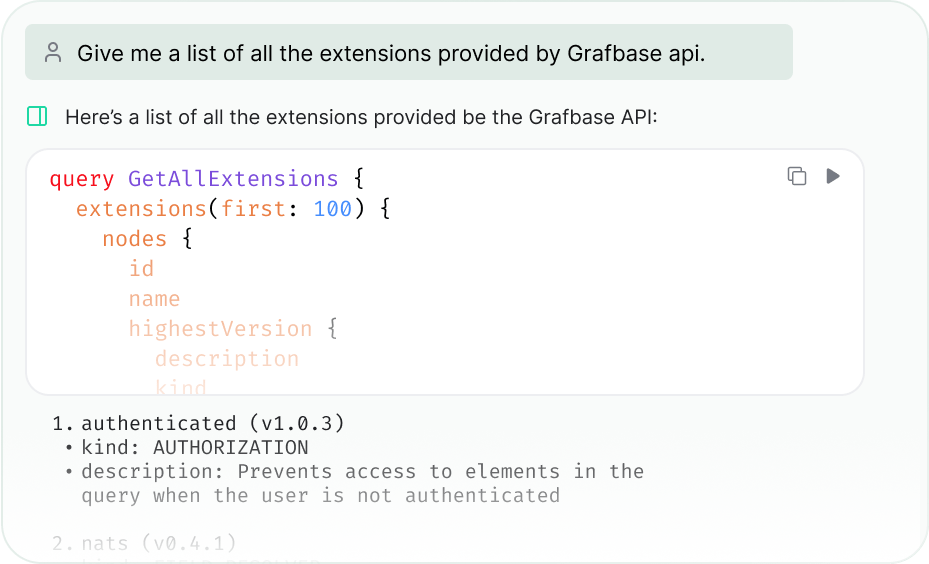929x564 pixels.
Task: Click the value 100 in the first argument
Action: point(333,209)
